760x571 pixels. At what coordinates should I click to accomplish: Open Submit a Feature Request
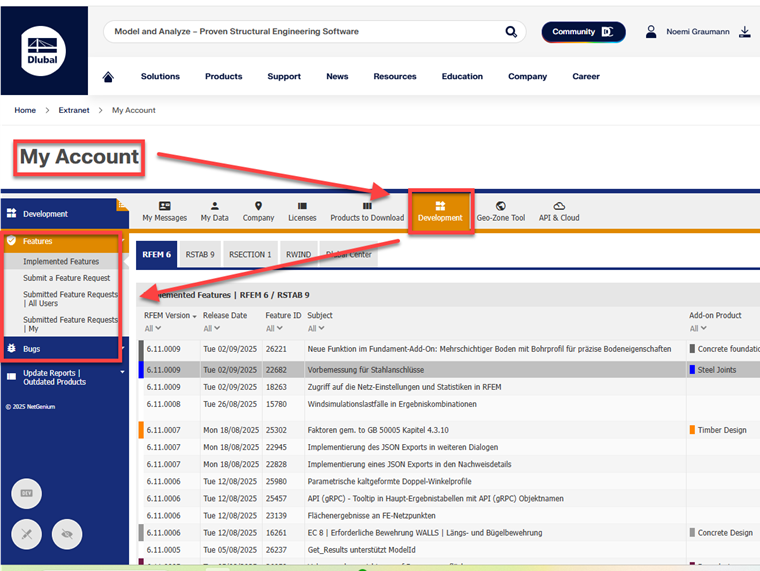pyautogui.click(x=66, y=278)
